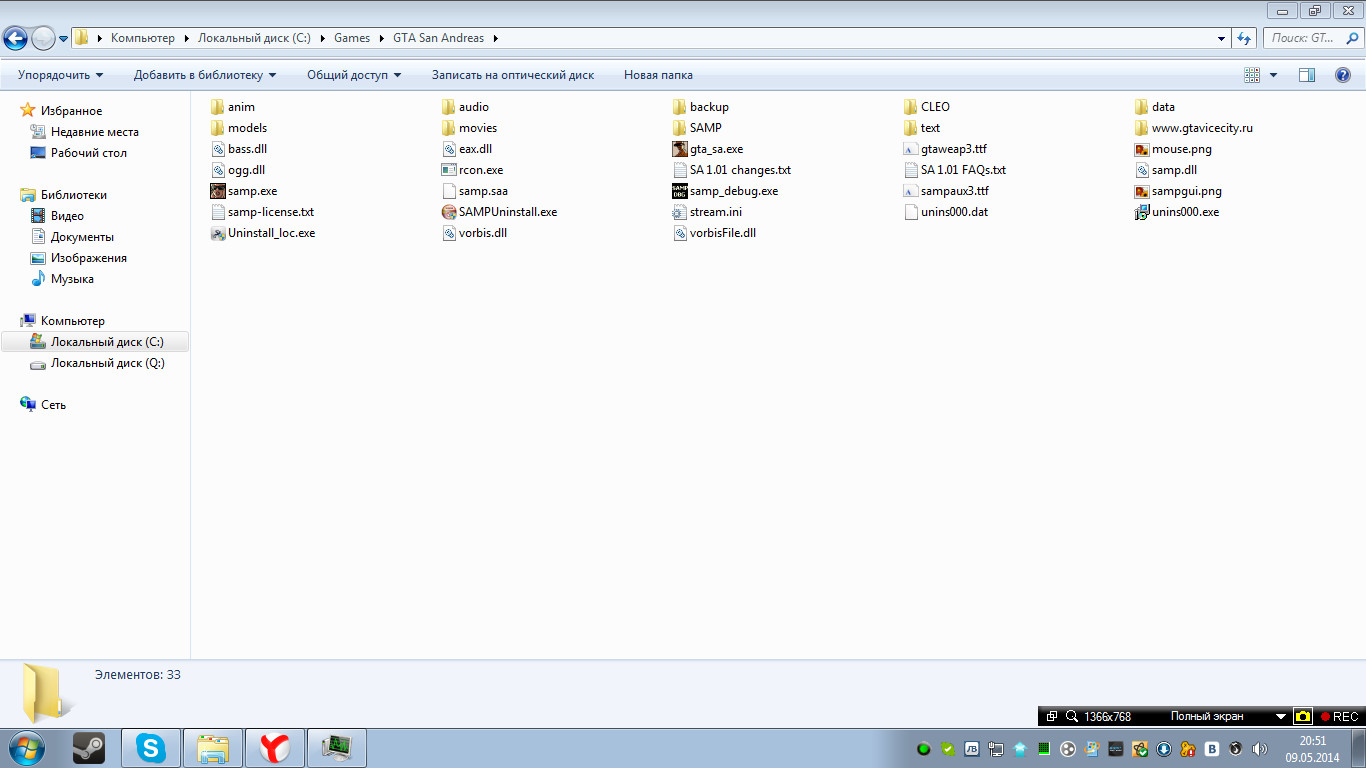Start recording with the REC button
The image size is (1366, 768).
(x=1339, y=717)
